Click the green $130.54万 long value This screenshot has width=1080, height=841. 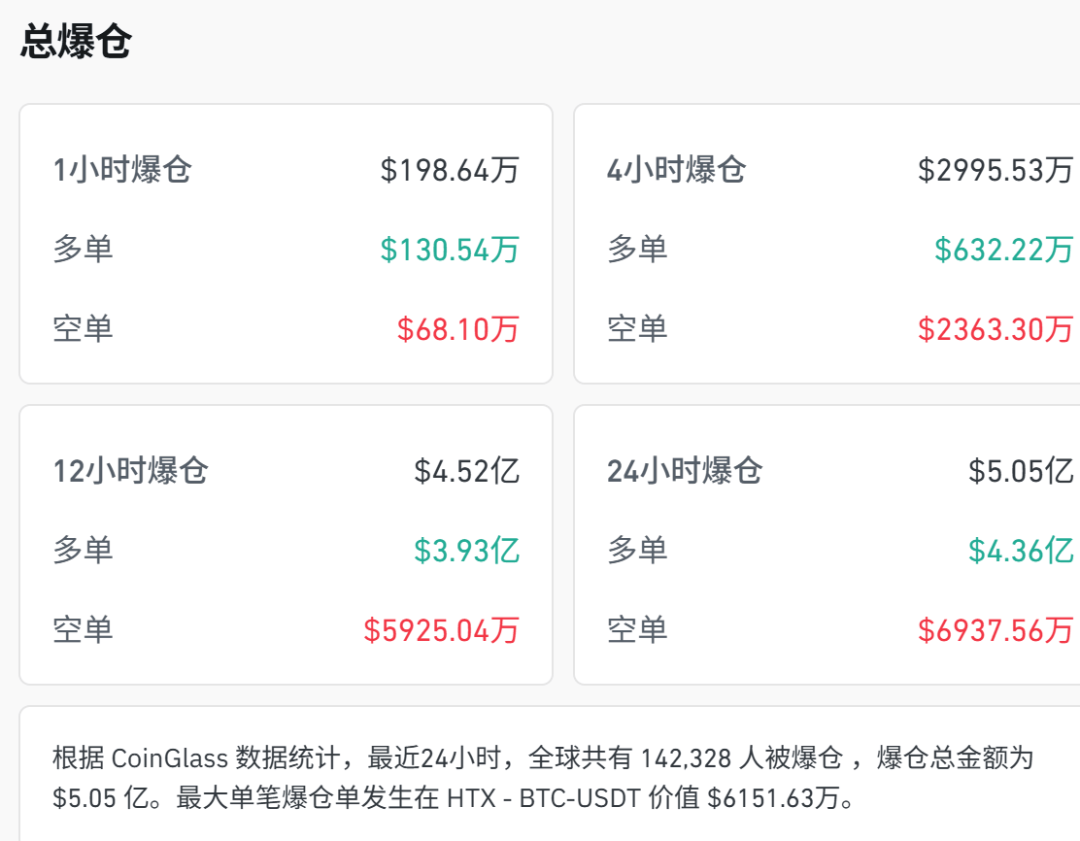450,249
